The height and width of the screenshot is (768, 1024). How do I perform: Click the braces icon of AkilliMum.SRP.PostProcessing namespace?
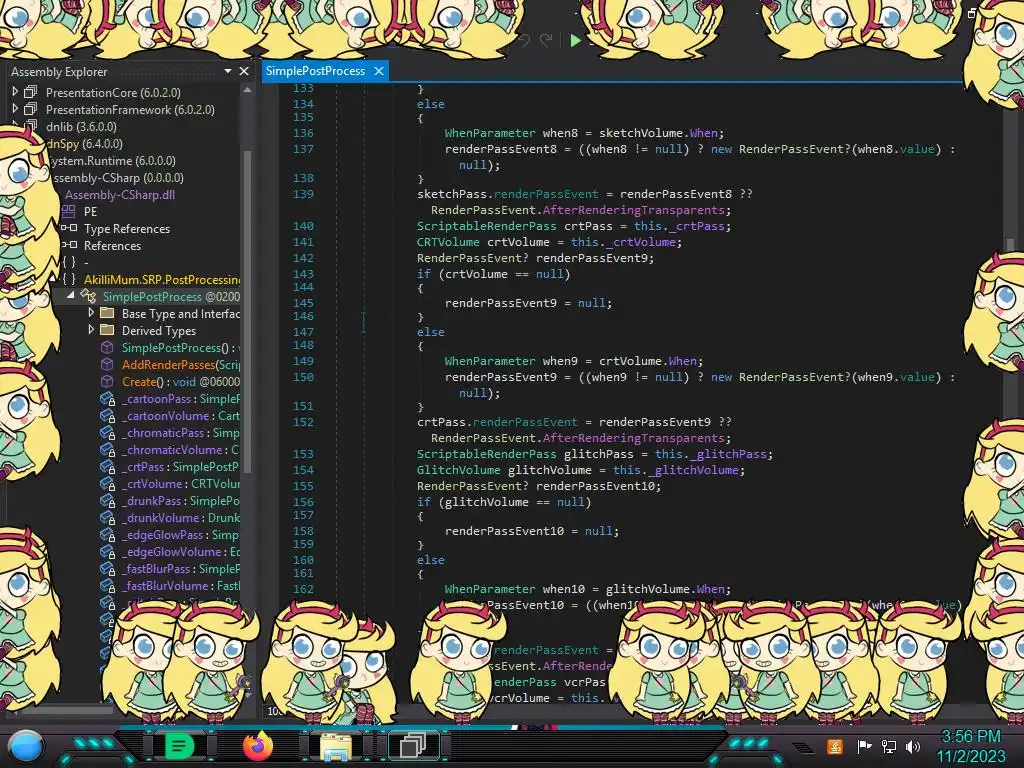(x=69, y=279)
